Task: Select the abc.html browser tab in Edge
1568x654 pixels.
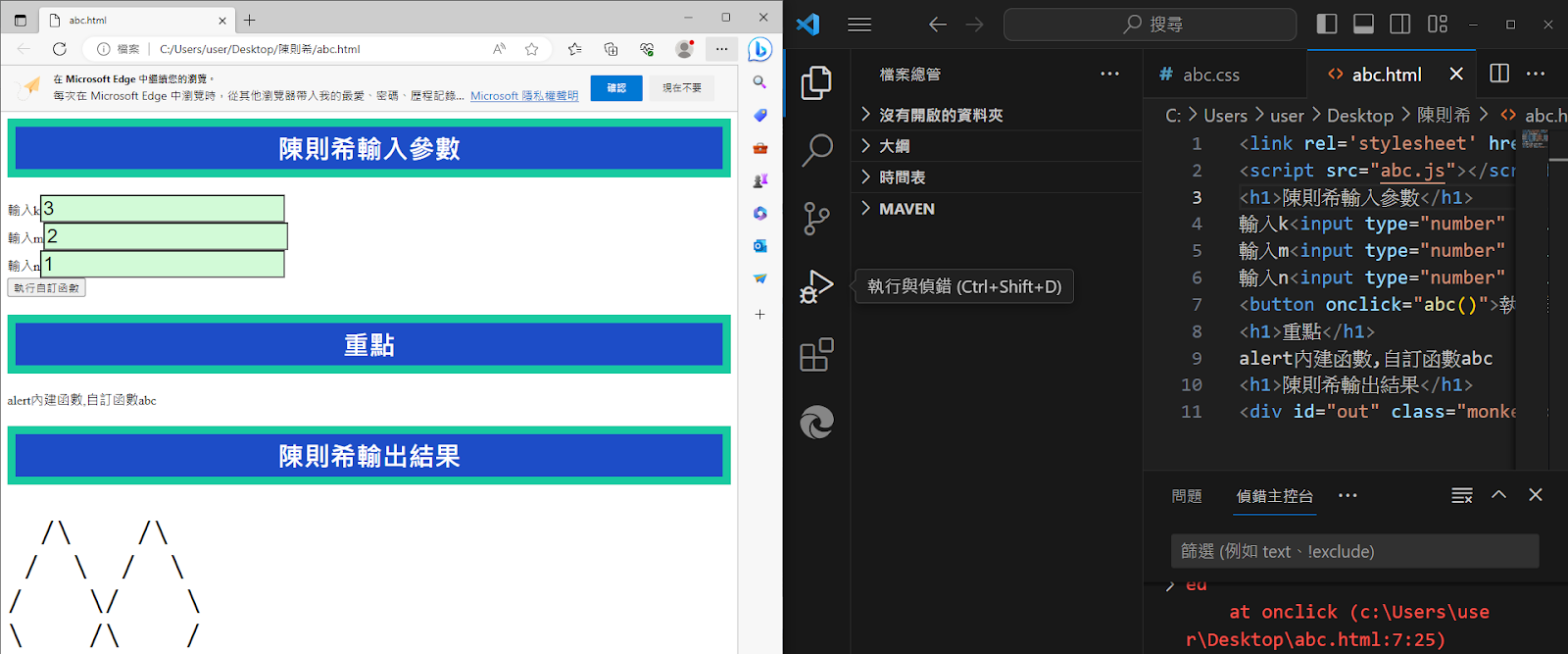Action: pos(136,20)
